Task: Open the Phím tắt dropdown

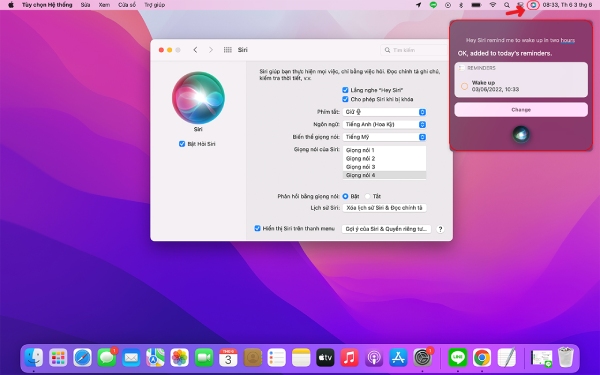Action: click(384, 112)
